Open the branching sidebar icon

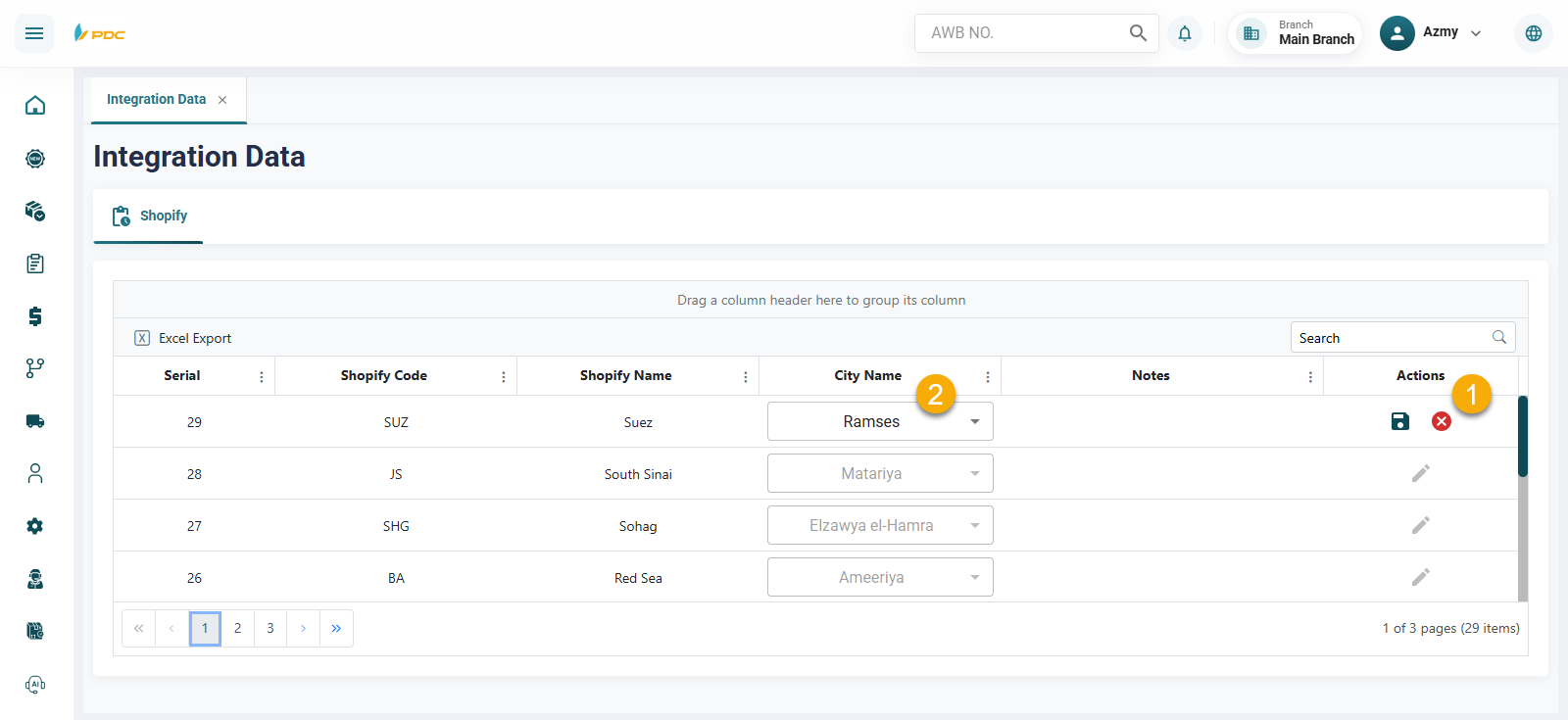pos(35,368)
